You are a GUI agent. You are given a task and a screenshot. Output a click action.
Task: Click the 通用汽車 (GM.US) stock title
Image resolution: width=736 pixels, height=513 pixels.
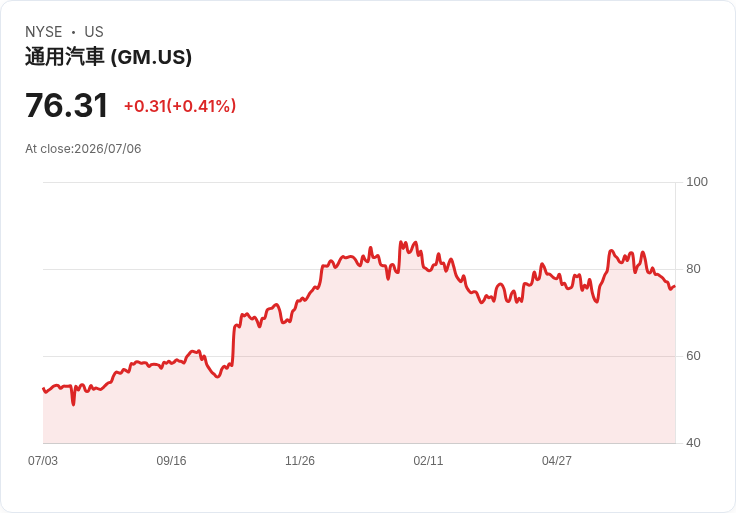(x=108, y=57)
